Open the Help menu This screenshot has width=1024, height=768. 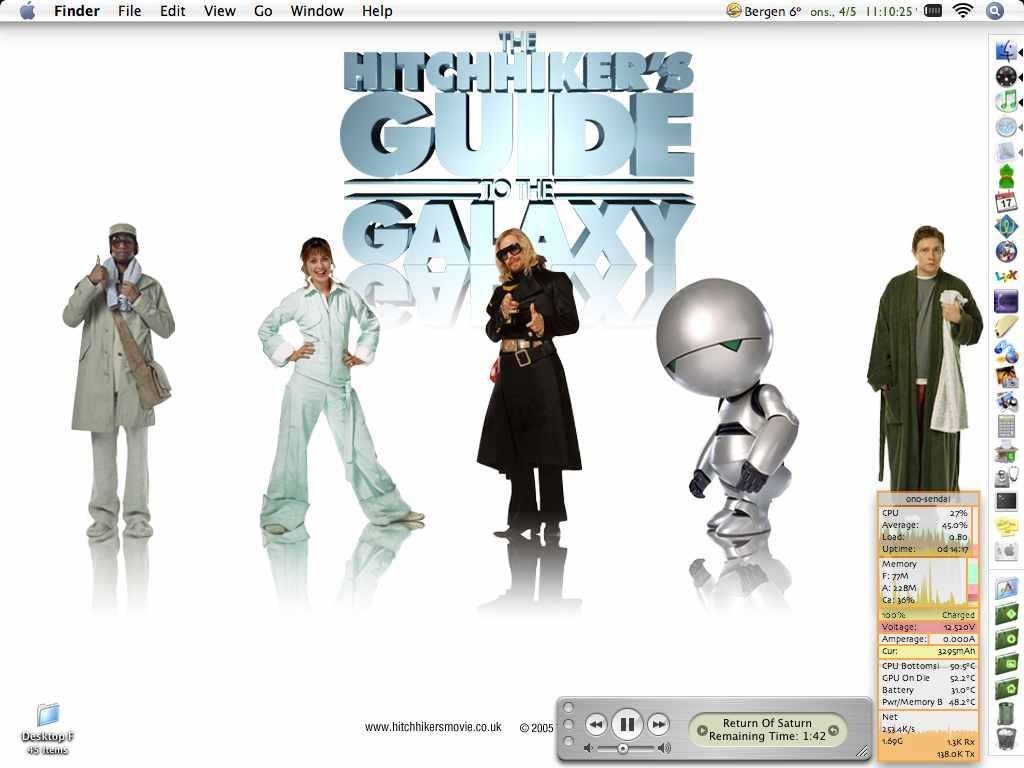click(x=377, y=11)
